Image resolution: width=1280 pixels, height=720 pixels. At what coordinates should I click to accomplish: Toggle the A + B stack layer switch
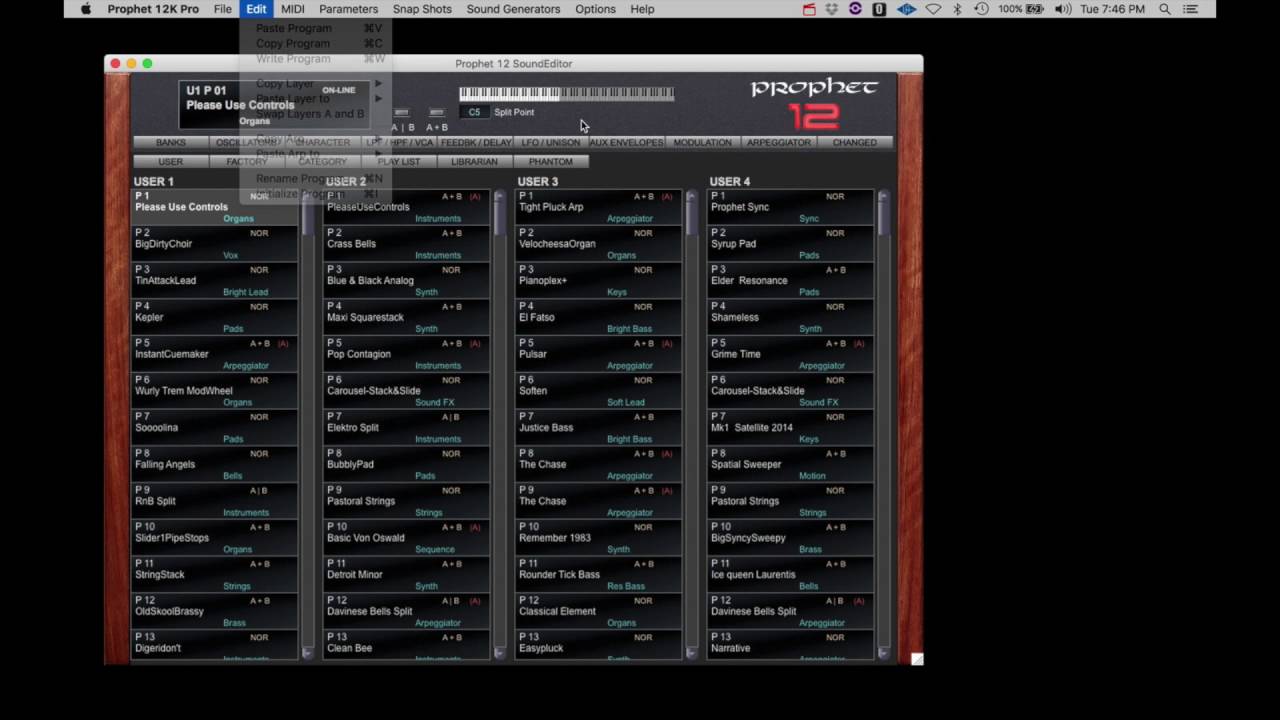(437, 113)
